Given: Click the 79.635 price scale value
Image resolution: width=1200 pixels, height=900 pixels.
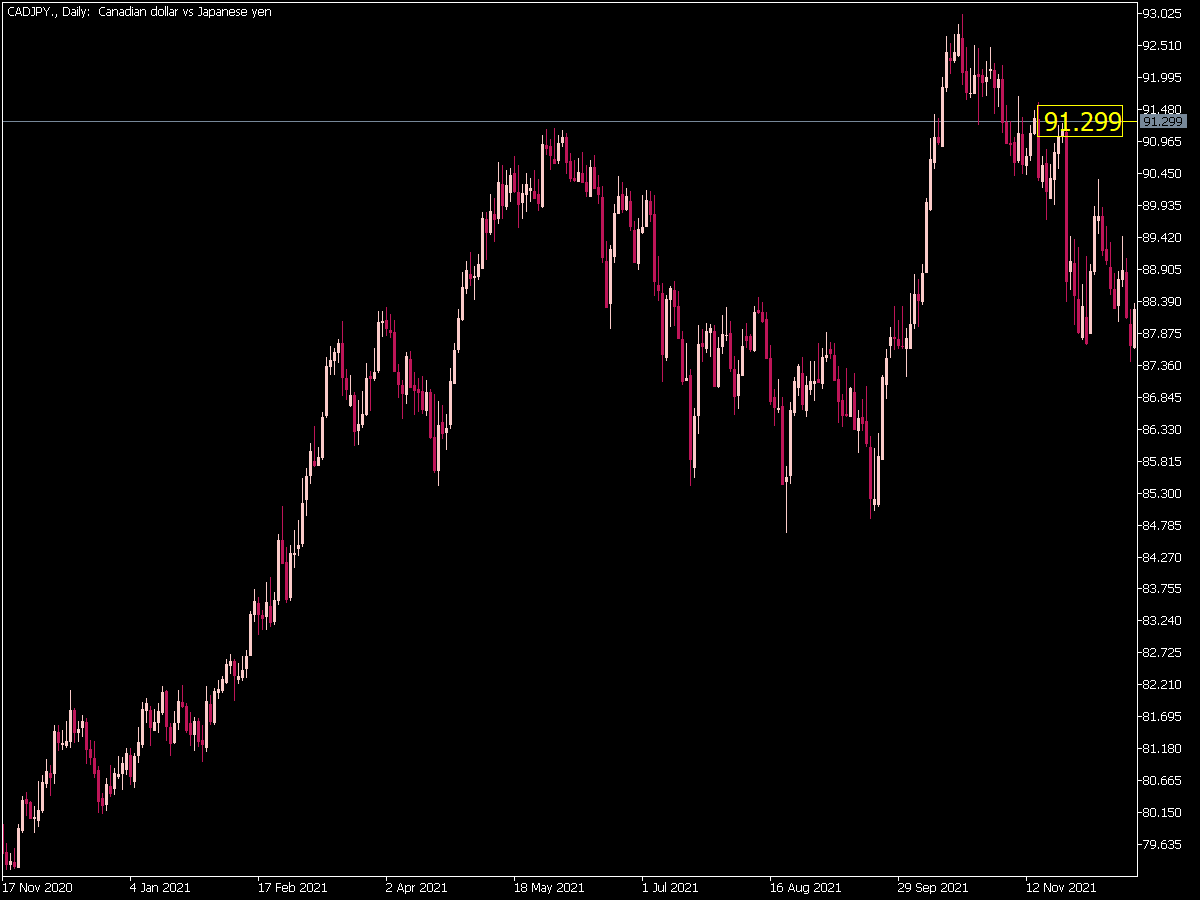Looking at the screenshot, I should coord(1163,845).
